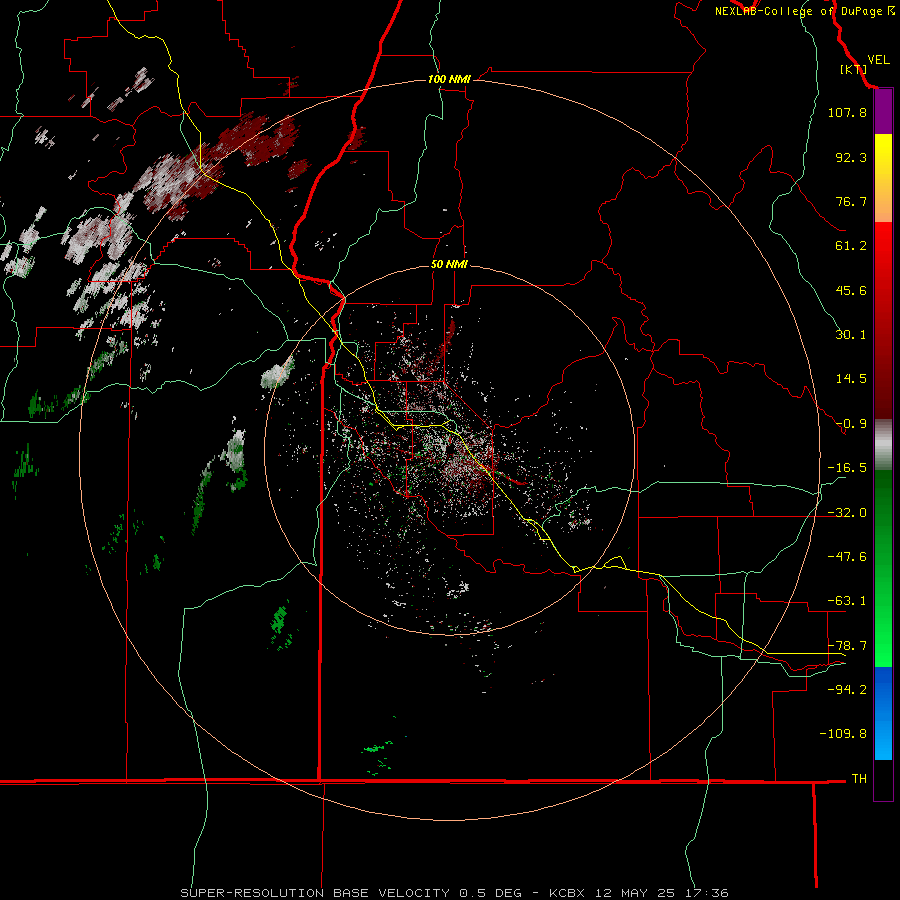
Task: Click the -78.7 velocity scale value
Action: (x=847, y=646)
